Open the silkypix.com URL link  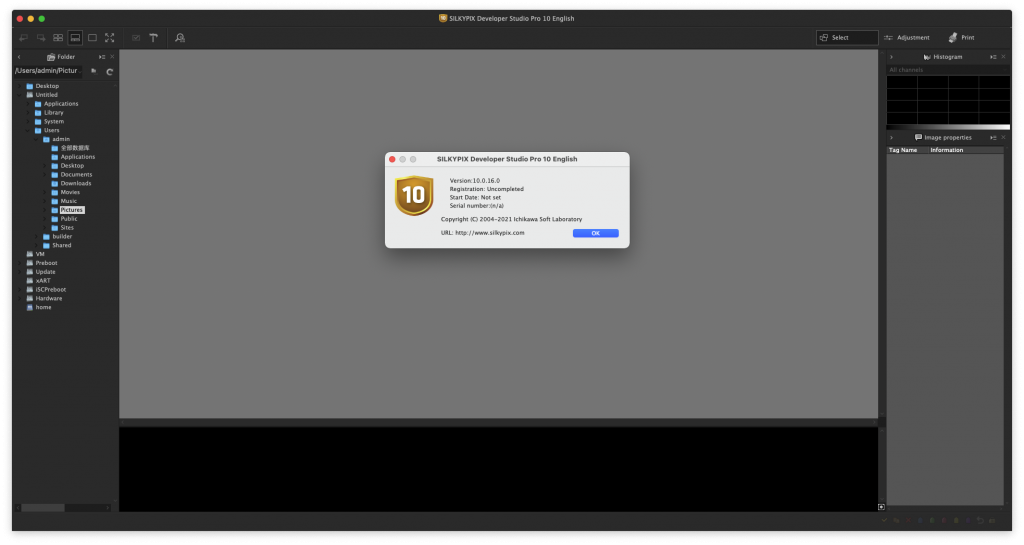(x=489, y=233)
